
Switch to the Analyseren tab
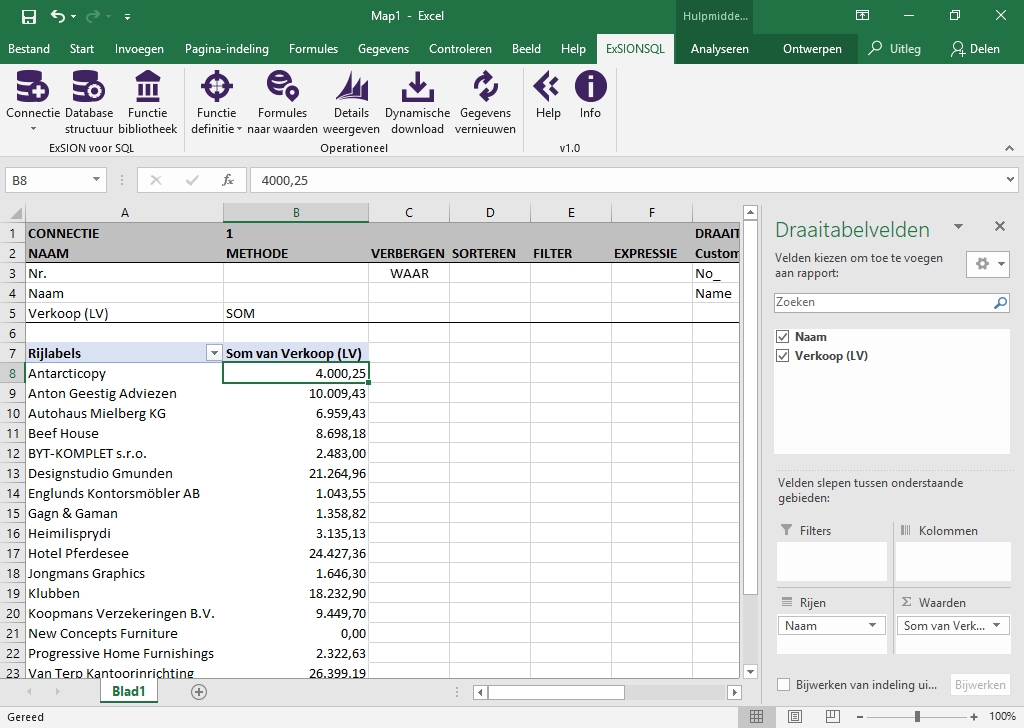click(x=720, y=49)
